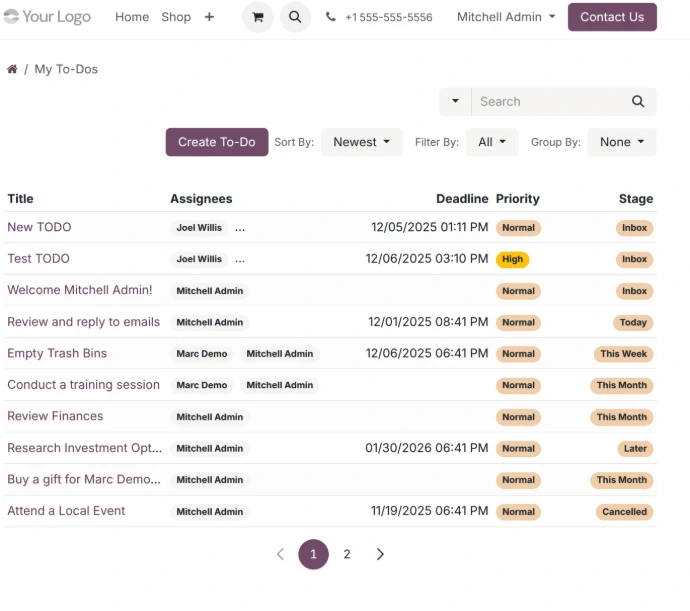This screenshot has height=611, width=690.
Task: Click the home icon in breadcrumb
Action: tap(12, 69)
